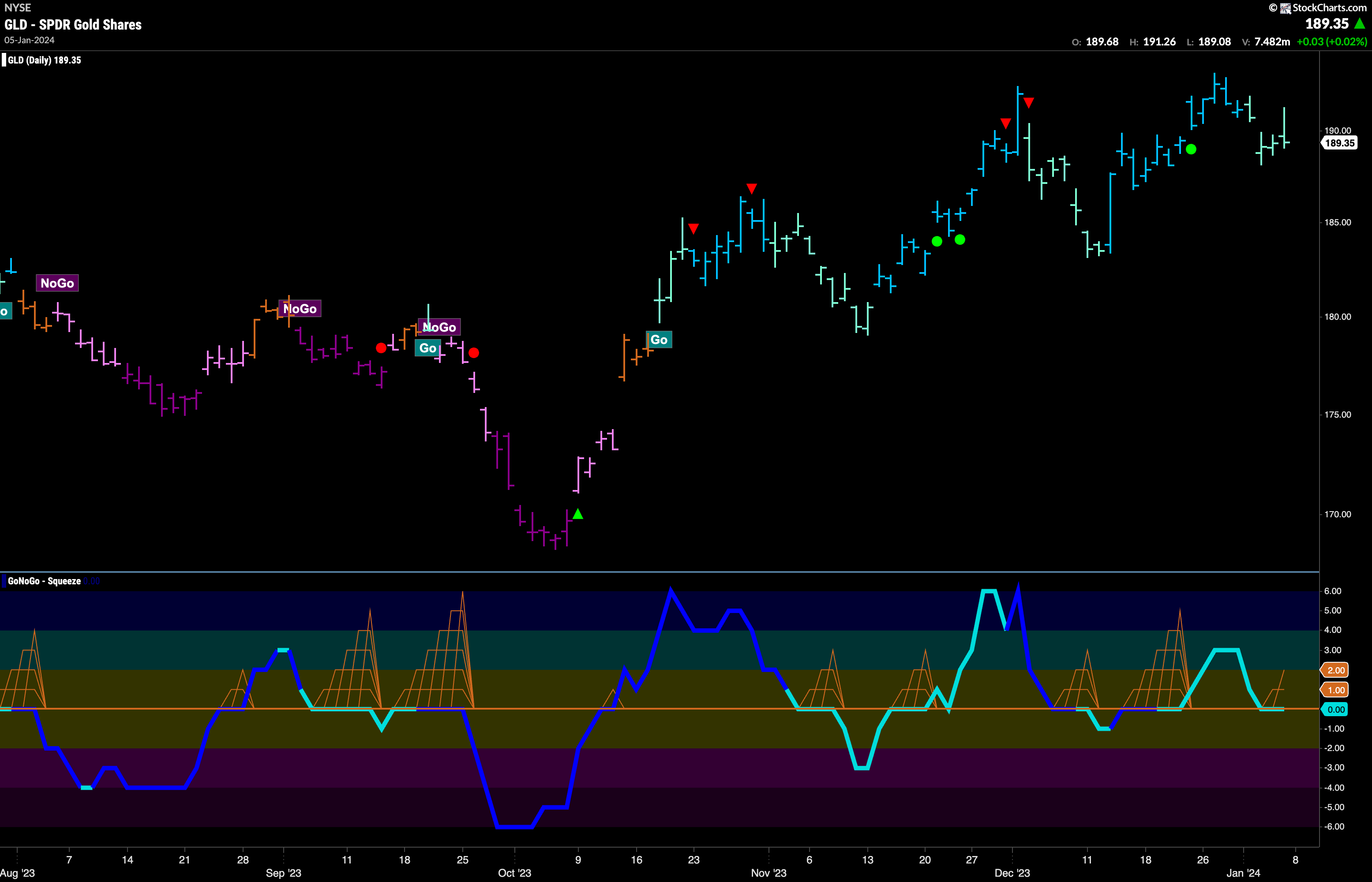This screenshot has width=1372, height=882.
Task: Click the green up-triangle marker near October 9
Action: coord(578,514)
